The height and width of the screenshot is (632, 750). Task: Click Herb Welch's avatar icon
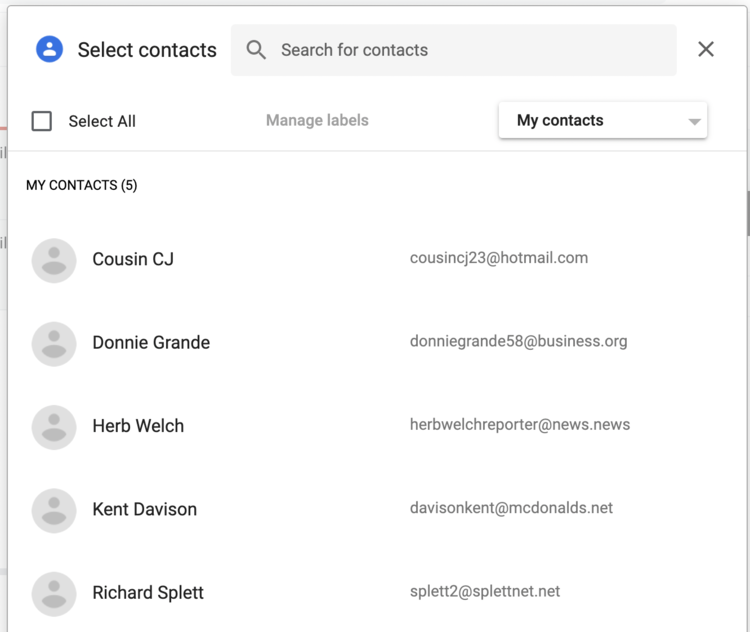pos(54,427)
